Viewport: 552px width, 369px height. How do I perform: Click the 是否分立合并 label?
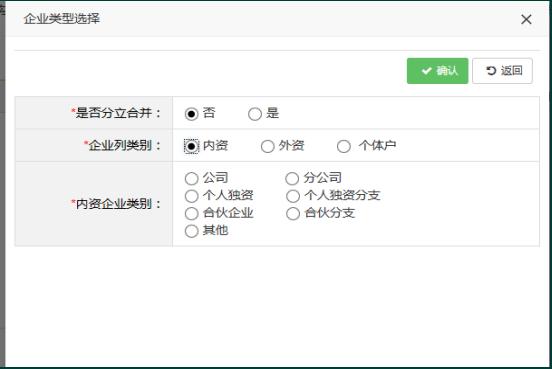116,113
